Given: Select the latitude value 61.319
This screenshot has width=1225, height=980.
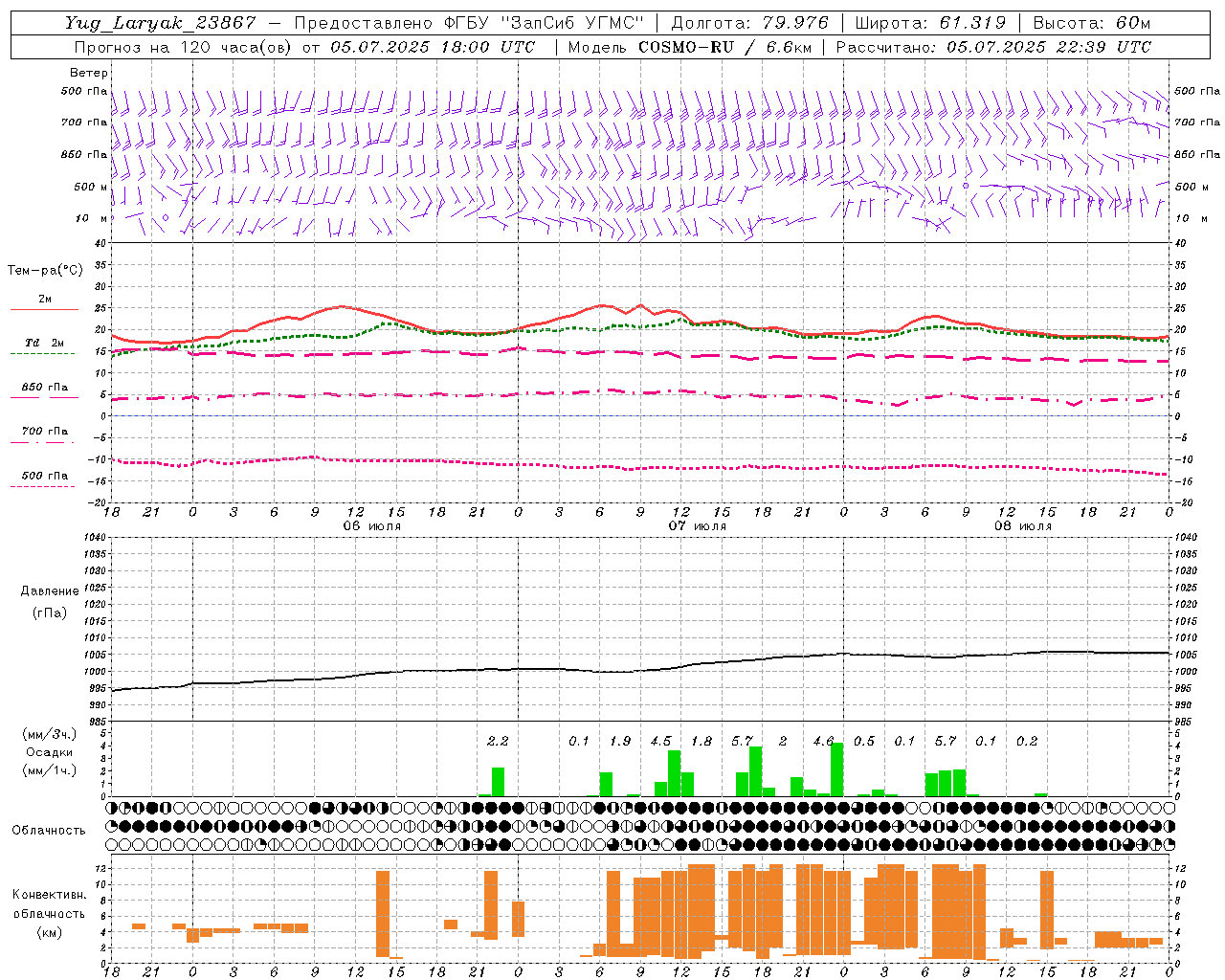Looking at the screenshot, I should pyautogui.click(x=970, y=23).
